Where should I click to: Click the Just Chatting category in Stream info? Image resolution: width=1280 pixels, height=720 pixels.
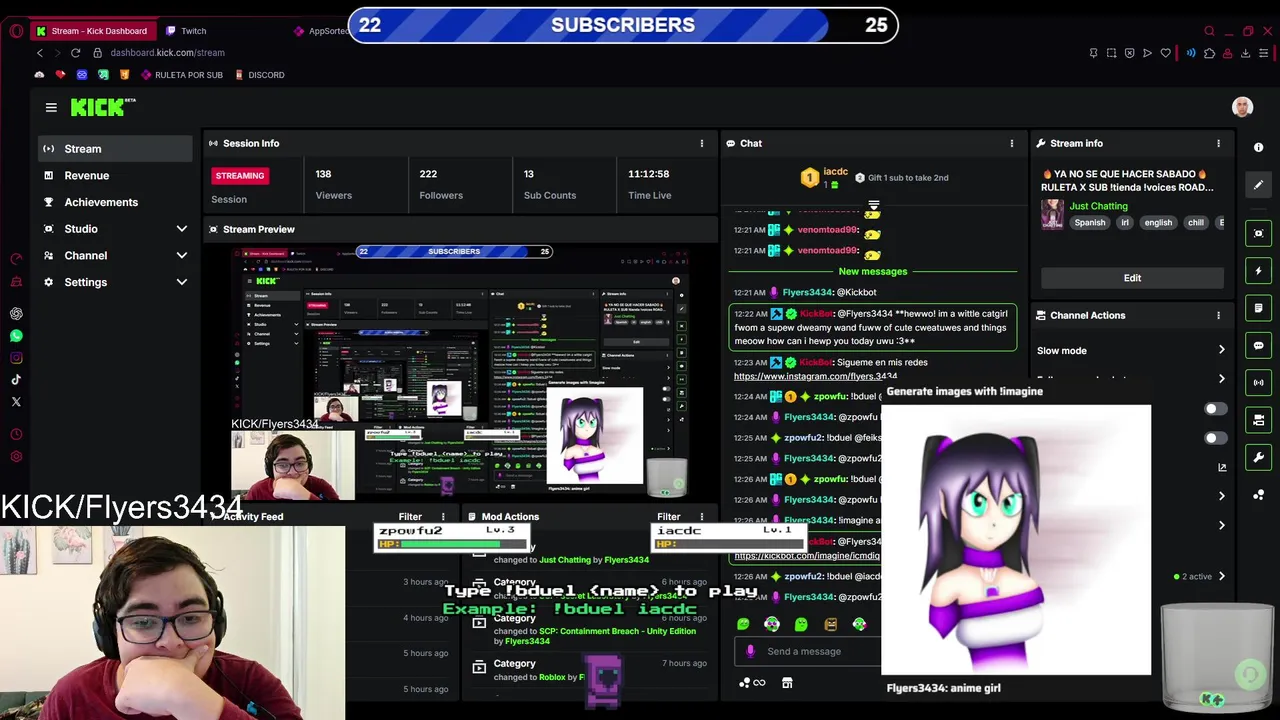tap(1098, 206)
